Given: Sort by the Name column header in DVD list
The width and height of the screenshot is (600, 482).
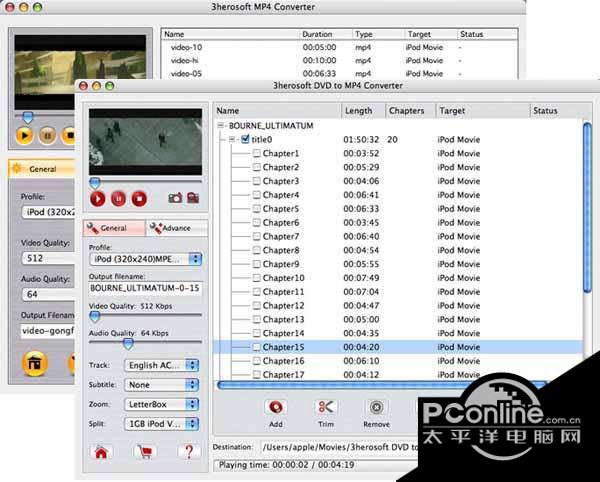Looking at the screenshot, I should [277, 111].
